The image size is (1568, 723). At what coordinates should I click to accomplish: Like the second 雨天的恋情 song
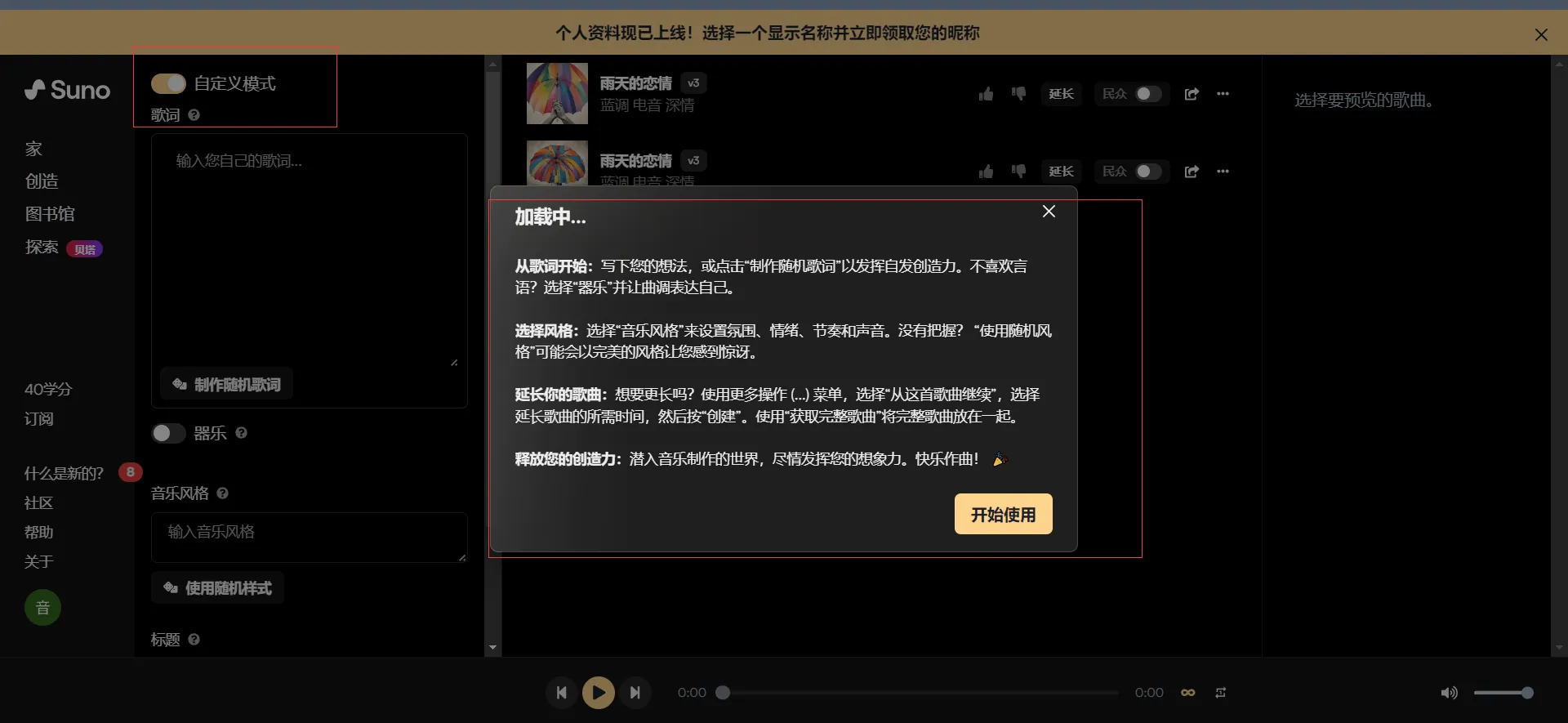986,172
